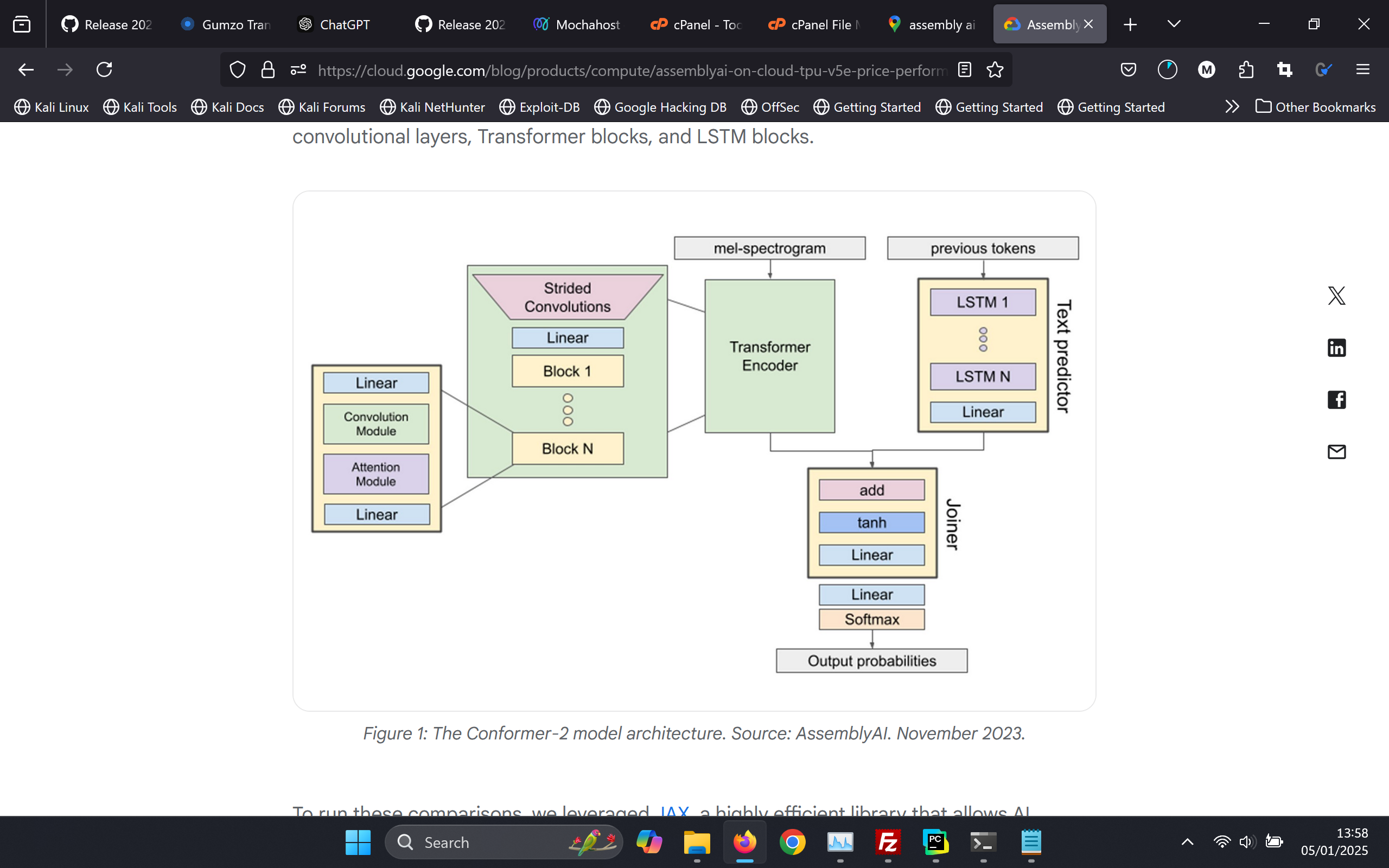Open the Extensions puzzle icon
1389x868 pixels.
1246,70
